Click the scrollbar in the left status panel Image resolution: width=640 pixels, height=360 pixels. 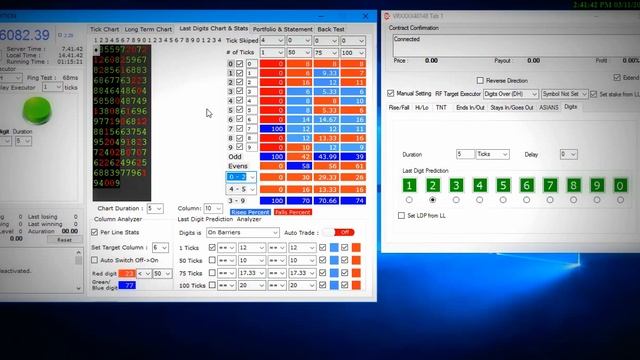point(78,270)
